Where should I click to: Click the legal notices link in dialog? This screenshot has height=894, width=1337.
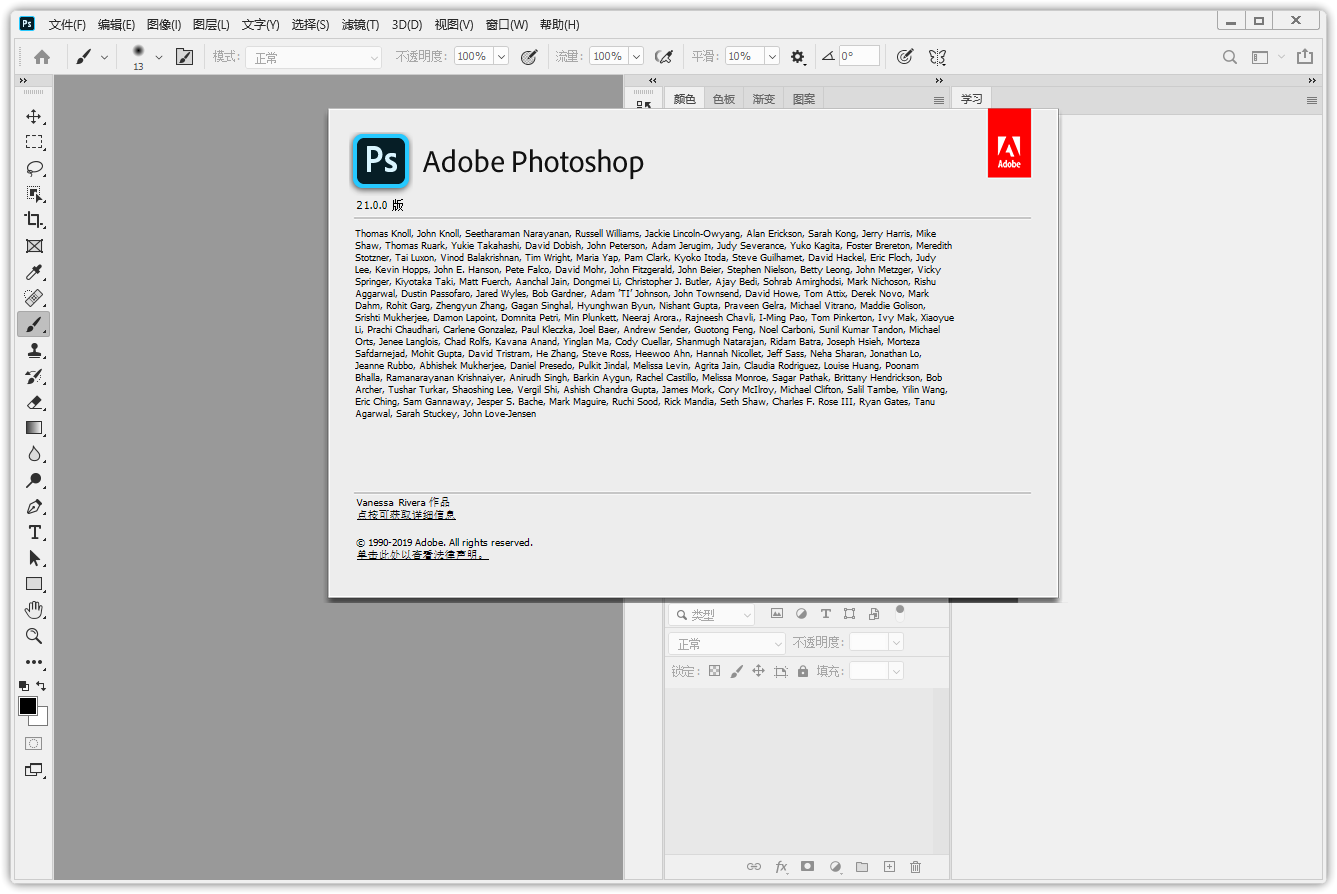(422, 554)
